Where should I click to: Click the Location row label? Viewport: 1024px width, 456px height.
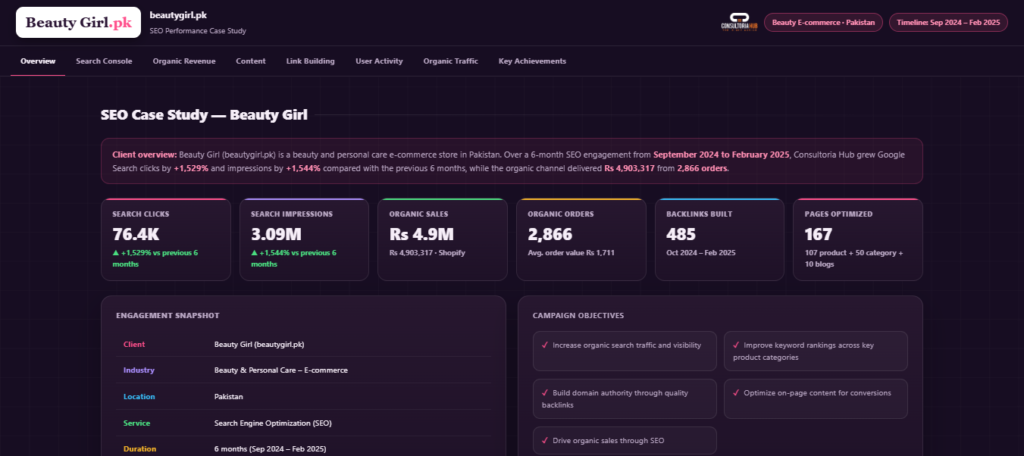pos(139,397)
